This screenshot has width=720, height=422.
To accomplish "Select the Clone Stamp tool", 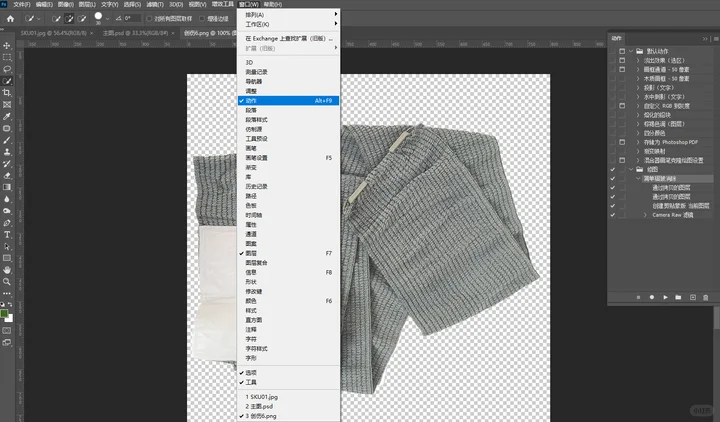I will (x=7, y=152).
